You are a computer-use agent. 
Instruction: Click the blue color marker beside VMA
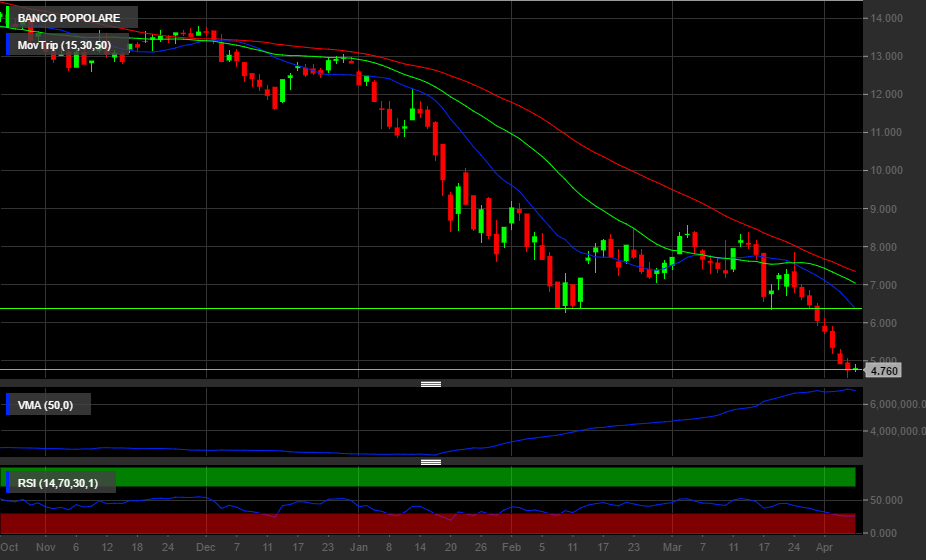(8, 404)
